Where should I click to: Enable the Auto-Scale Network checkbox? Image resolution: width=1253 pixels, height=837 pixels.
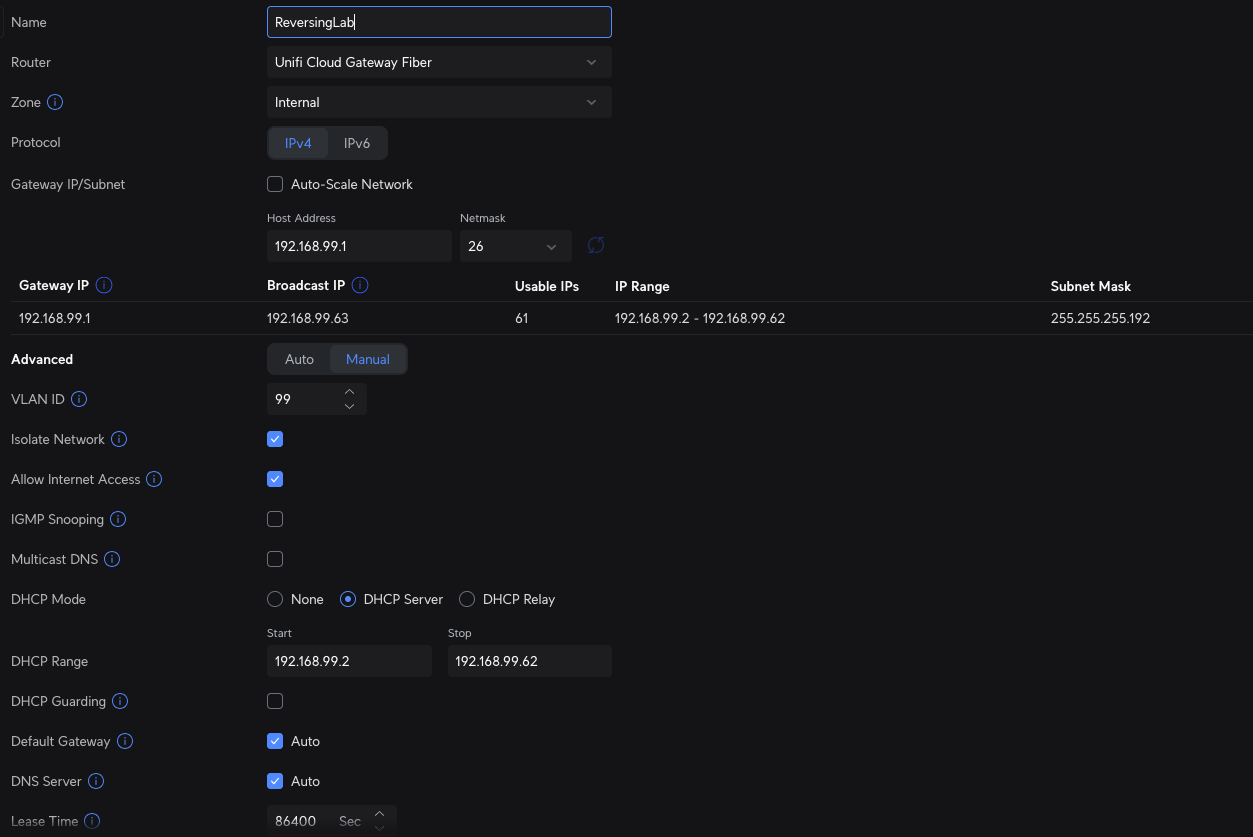(x=275, y=184)
